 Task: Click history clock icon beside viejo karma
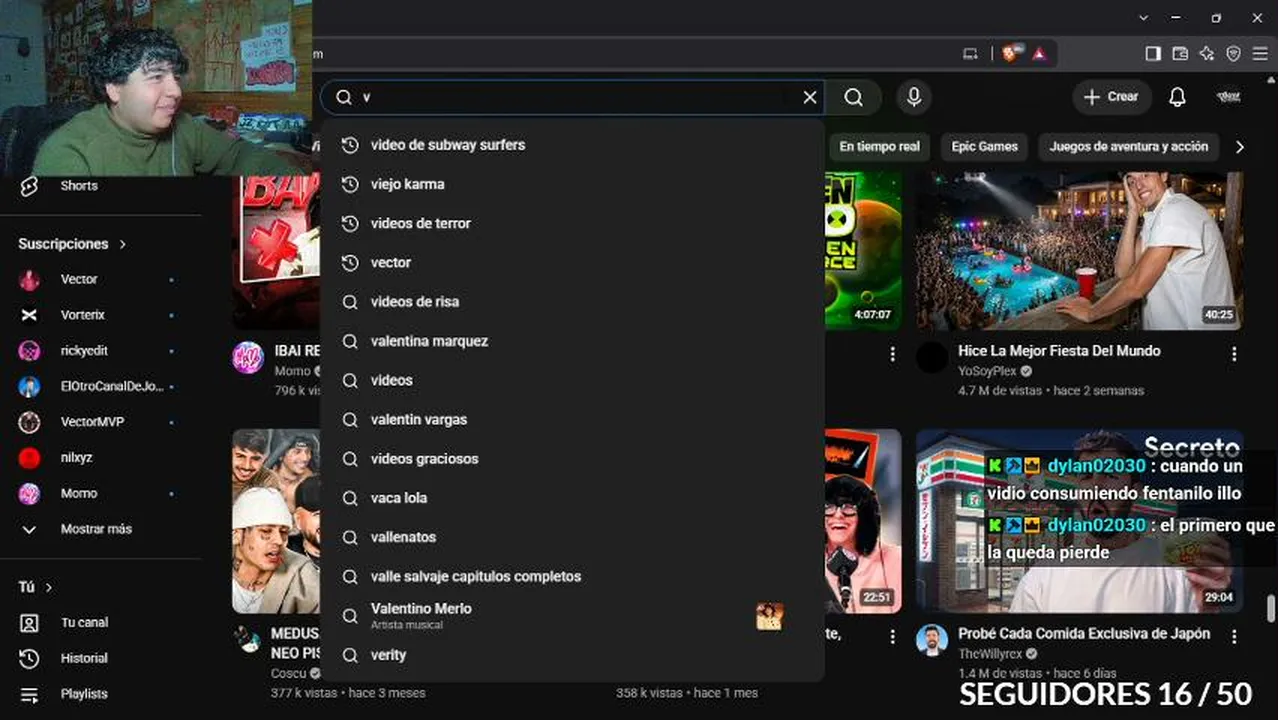(x=350, y=184)
